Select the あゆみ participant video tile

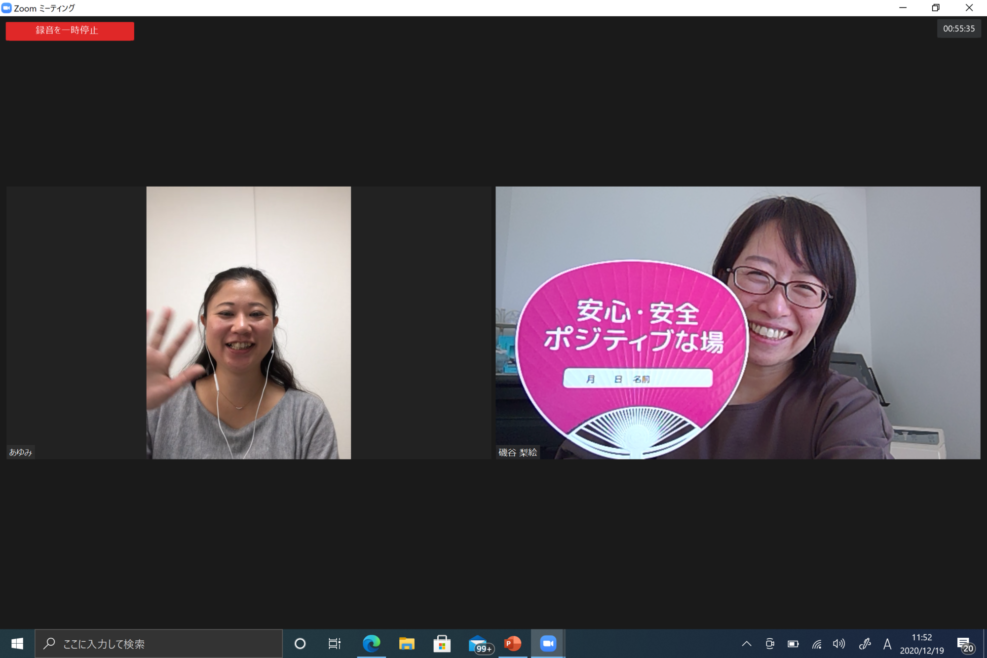248,322
